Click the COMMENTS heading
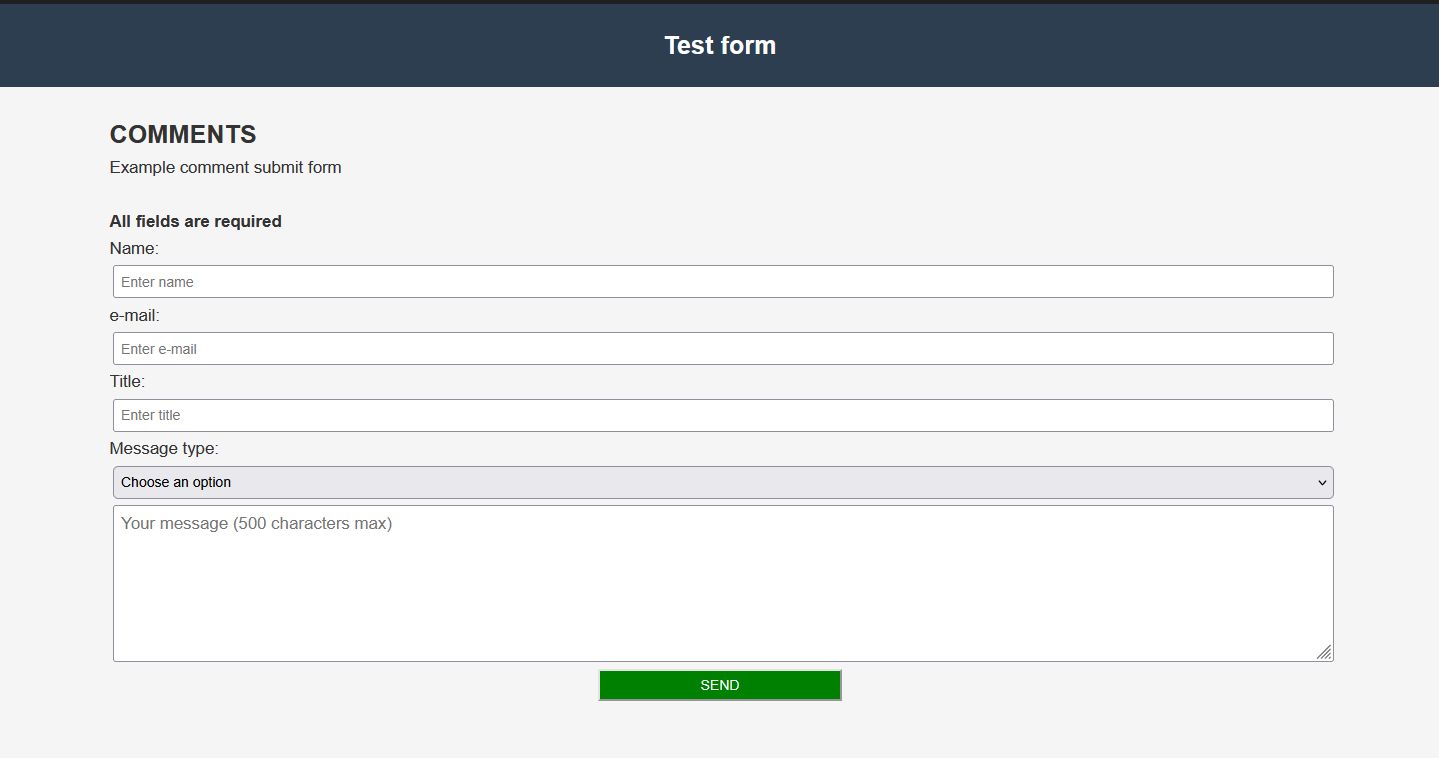Screen dimensions: 1439x758 click(x=183, y=134)
